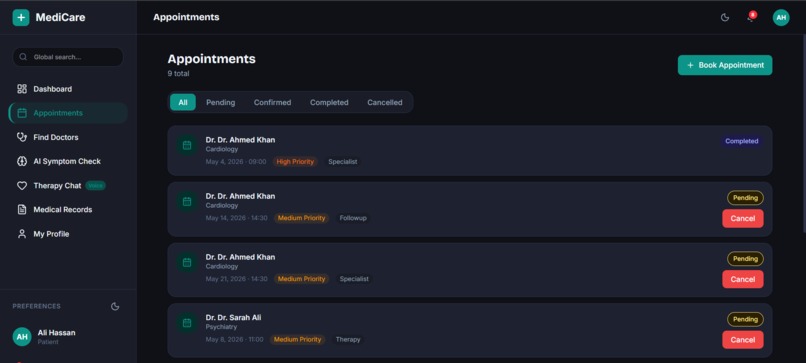
Task: Click the May 21, 2026 - 14:30 date
Action: point(236,279)
